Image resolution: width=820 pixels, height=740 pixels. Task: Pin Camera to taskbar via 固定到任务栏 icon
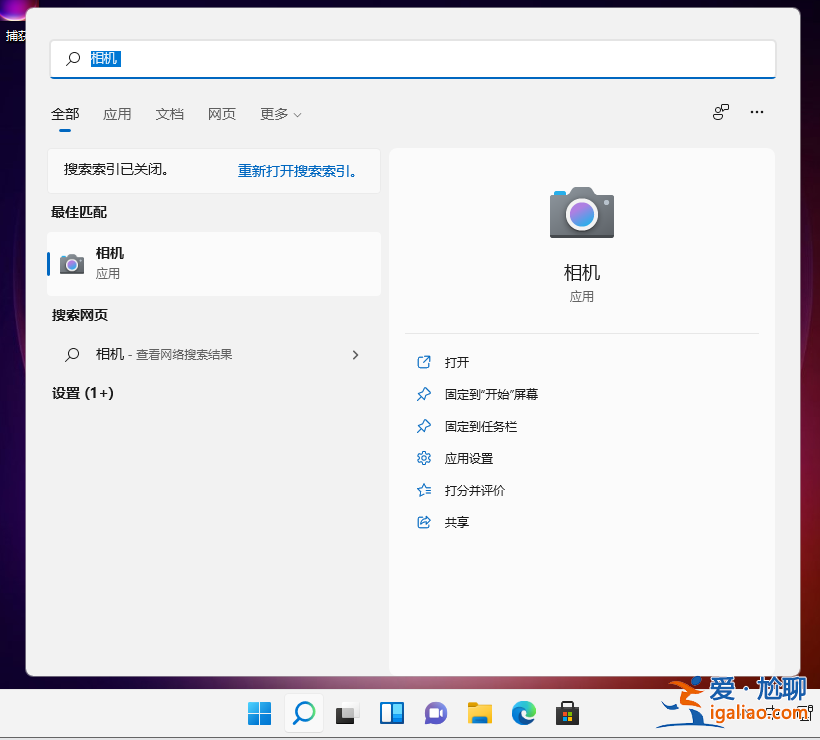424,426
